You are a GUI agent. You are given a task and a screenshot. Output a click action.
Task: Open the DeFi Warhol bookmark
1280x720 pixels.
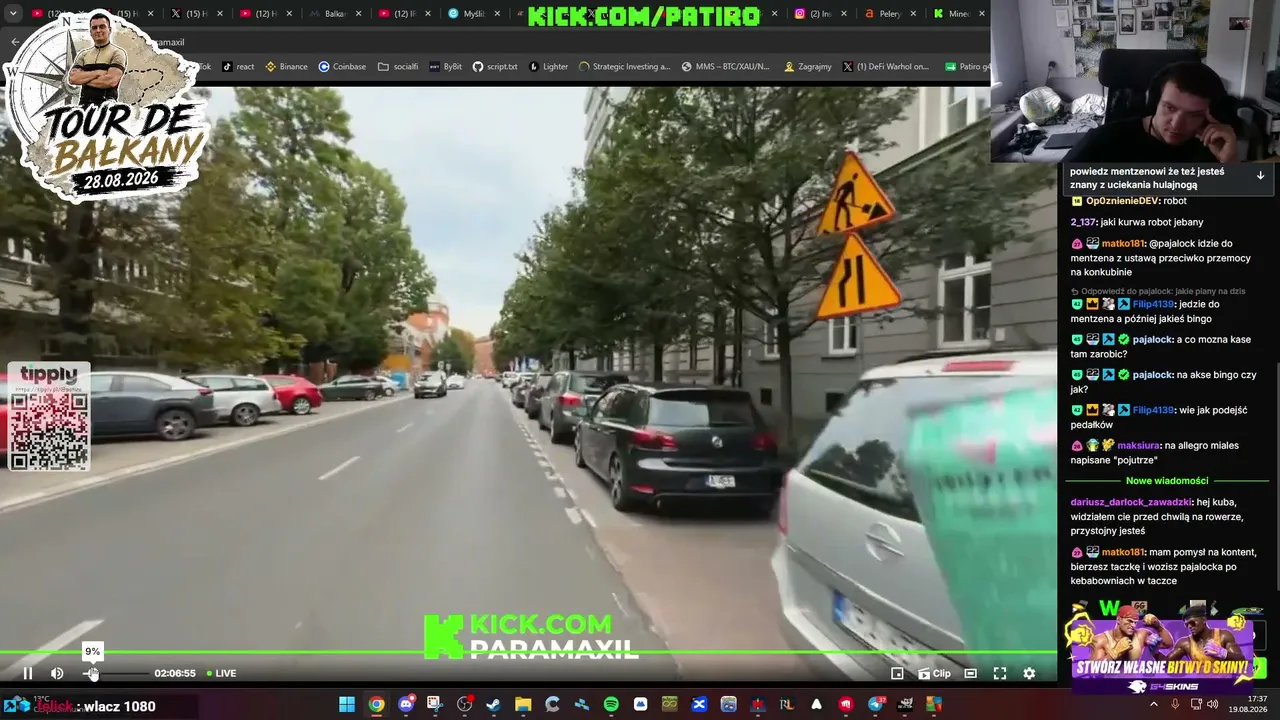pos(886,67)
